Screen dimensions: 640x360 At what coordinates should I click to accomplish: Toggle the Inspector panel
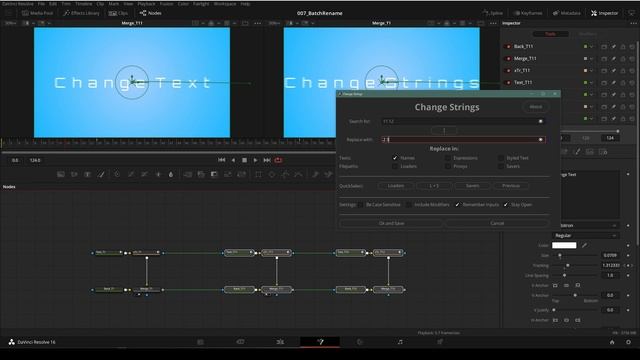pos(604,13)
